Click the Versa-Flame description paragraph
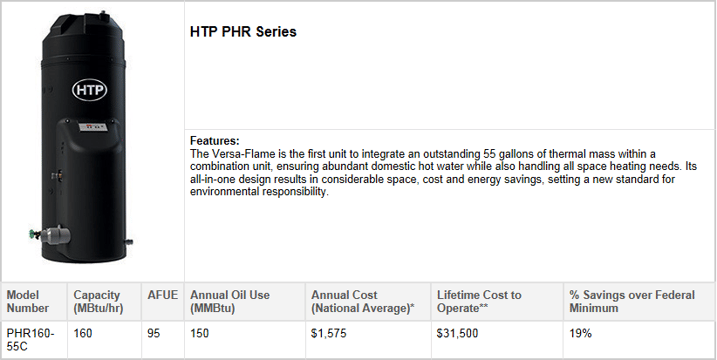Image resolution: width=717 pixels, height=360 pixels. click(x=443, y=172)
